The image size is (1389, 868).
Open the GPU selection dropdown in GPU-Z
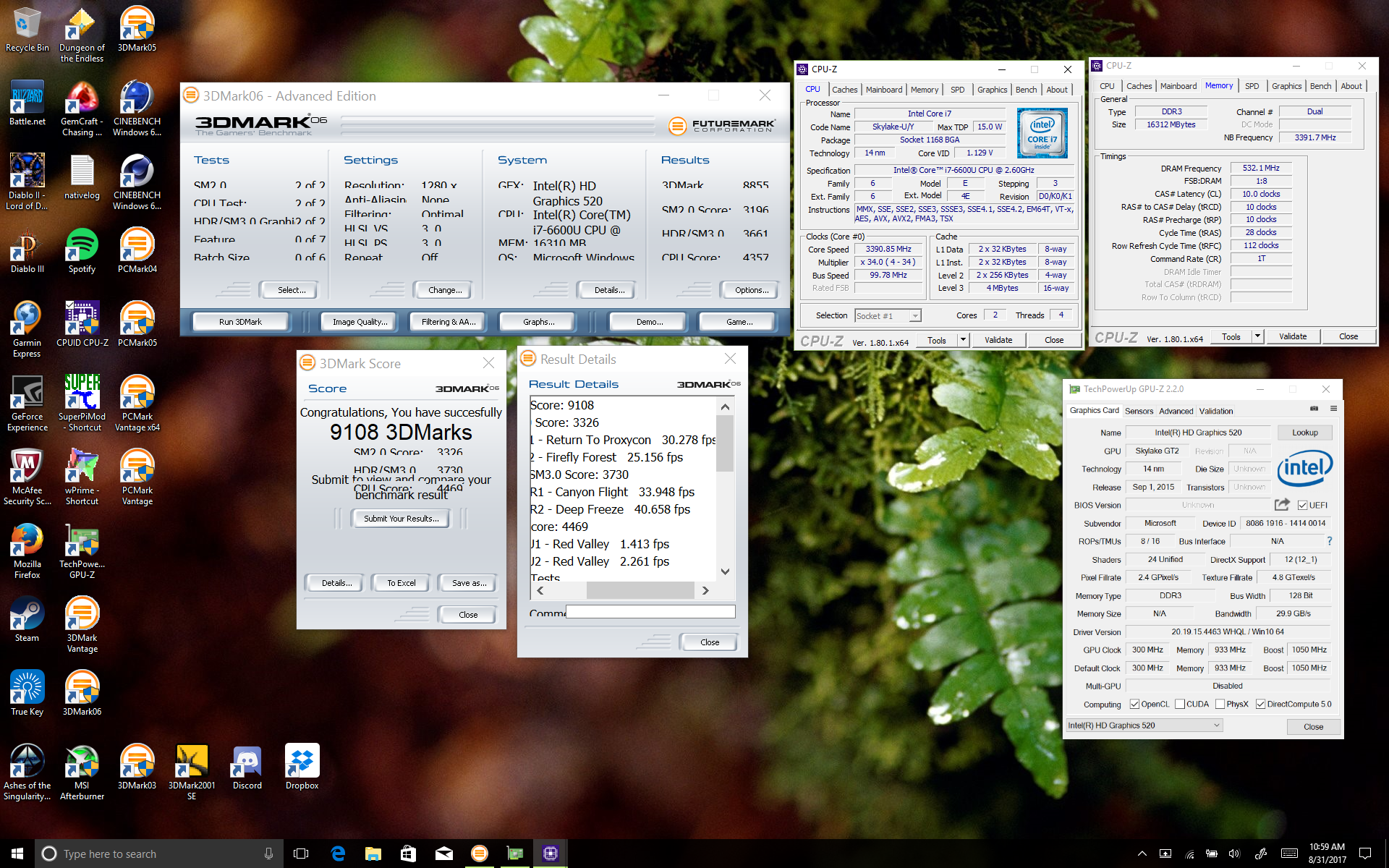click(1144, 726)
